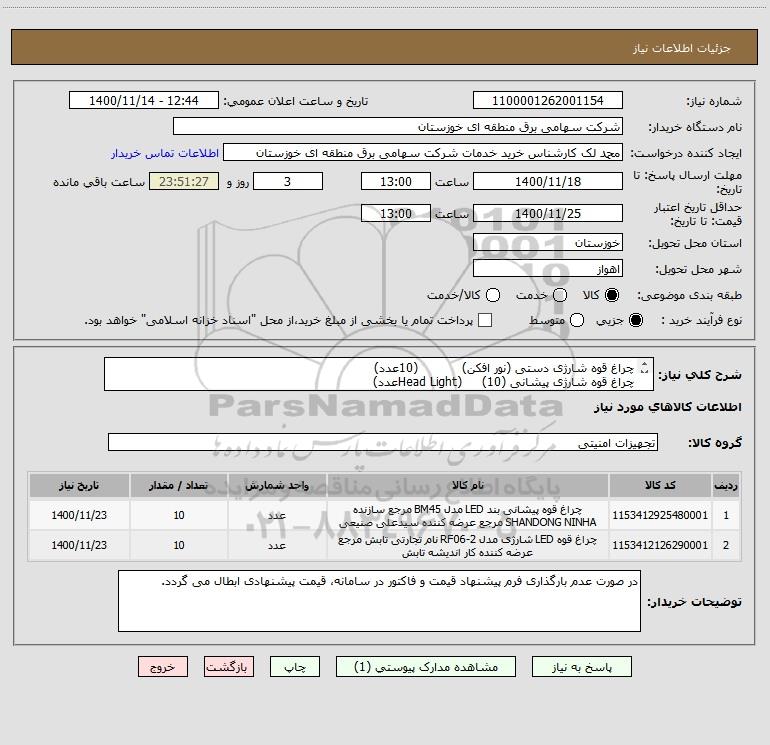Viewport: 770px width, 745px height.
Task: Click the کد کالا column header
Action: 660,485
